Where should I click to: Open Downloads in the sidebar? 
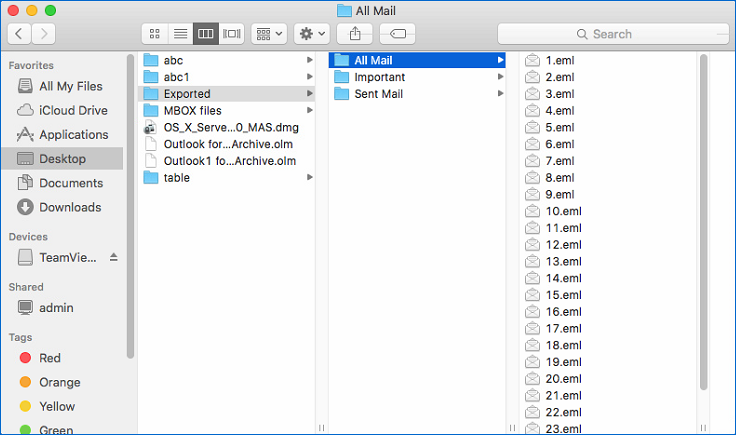point(69,207)
